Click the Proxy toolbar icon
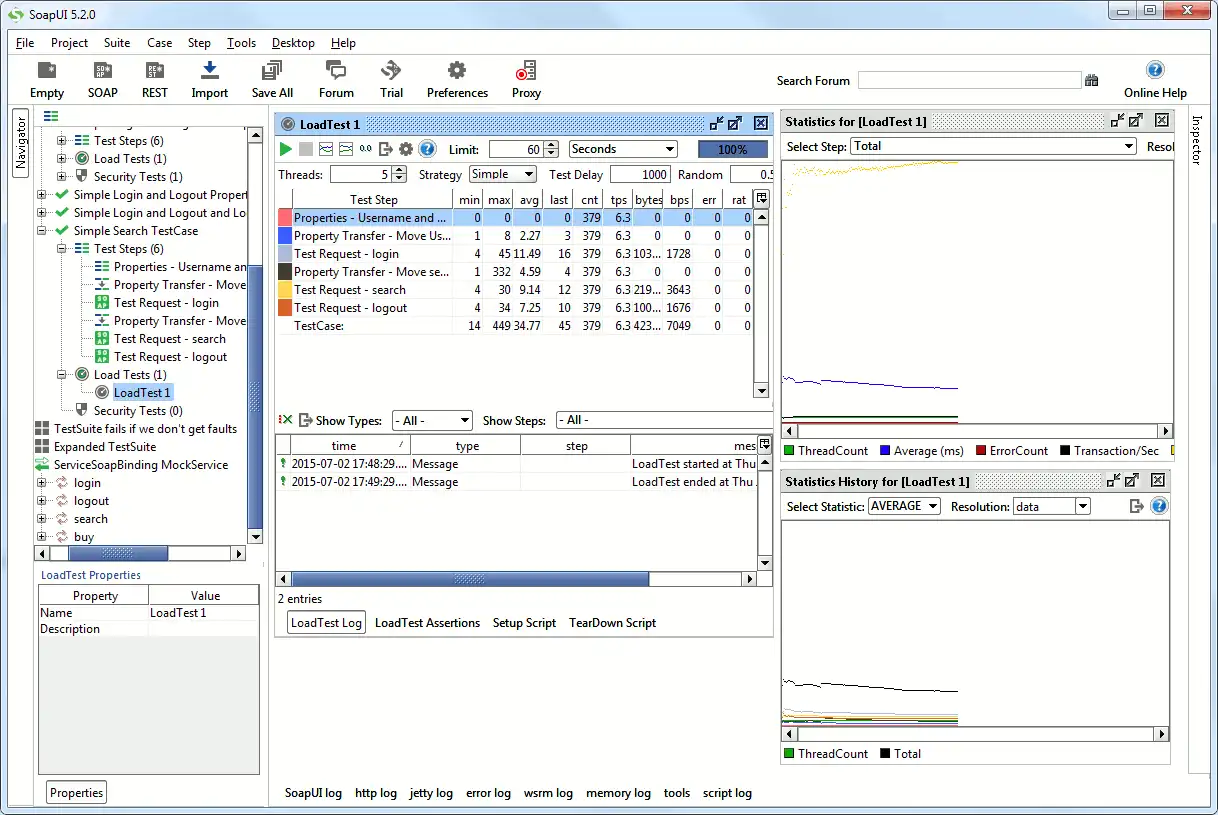The height and width of the screenshot is (815, 1218). pos(526,79)
